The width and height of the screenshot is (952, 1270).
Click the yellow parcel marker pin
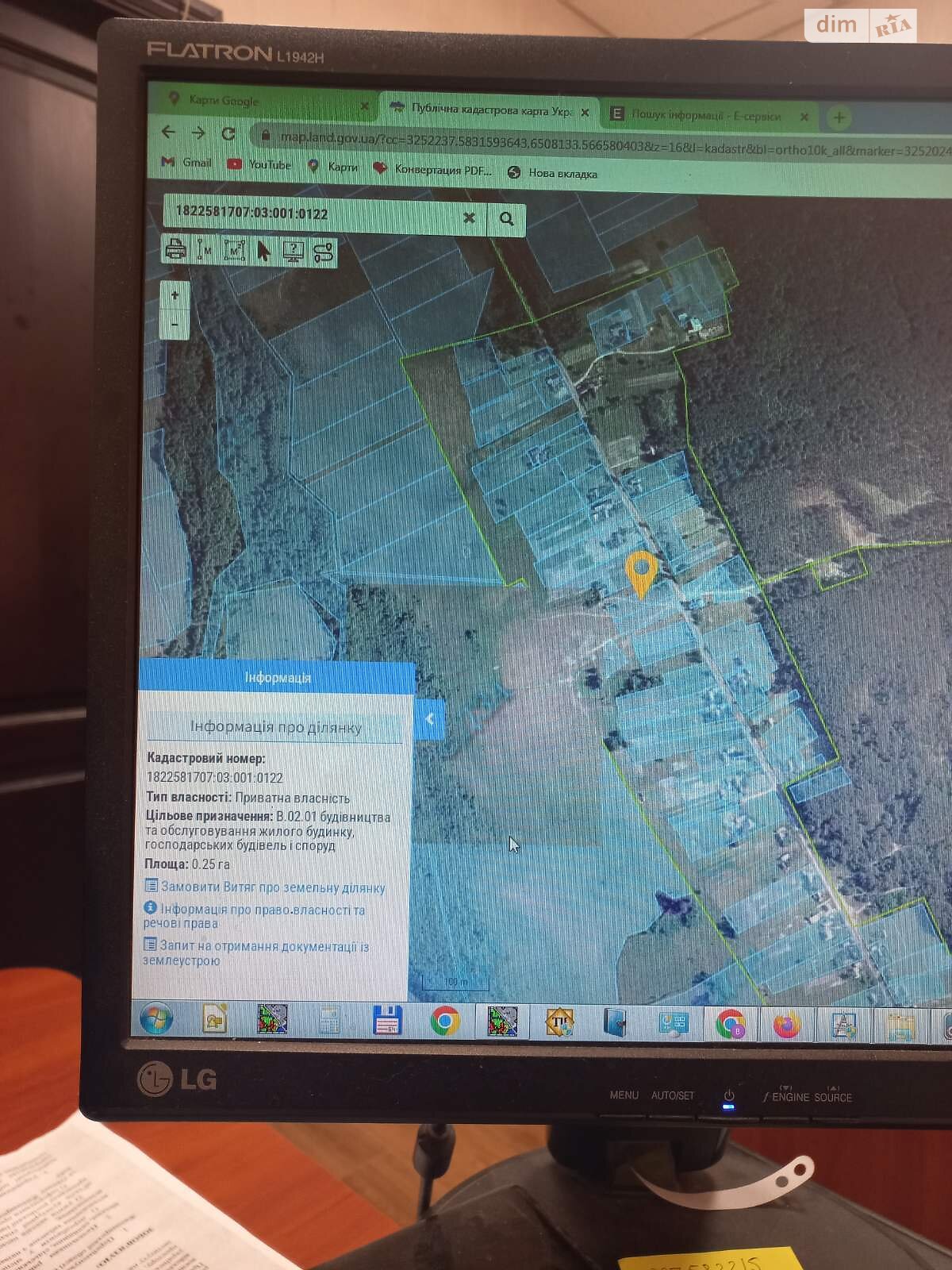[x=641, y=573]
